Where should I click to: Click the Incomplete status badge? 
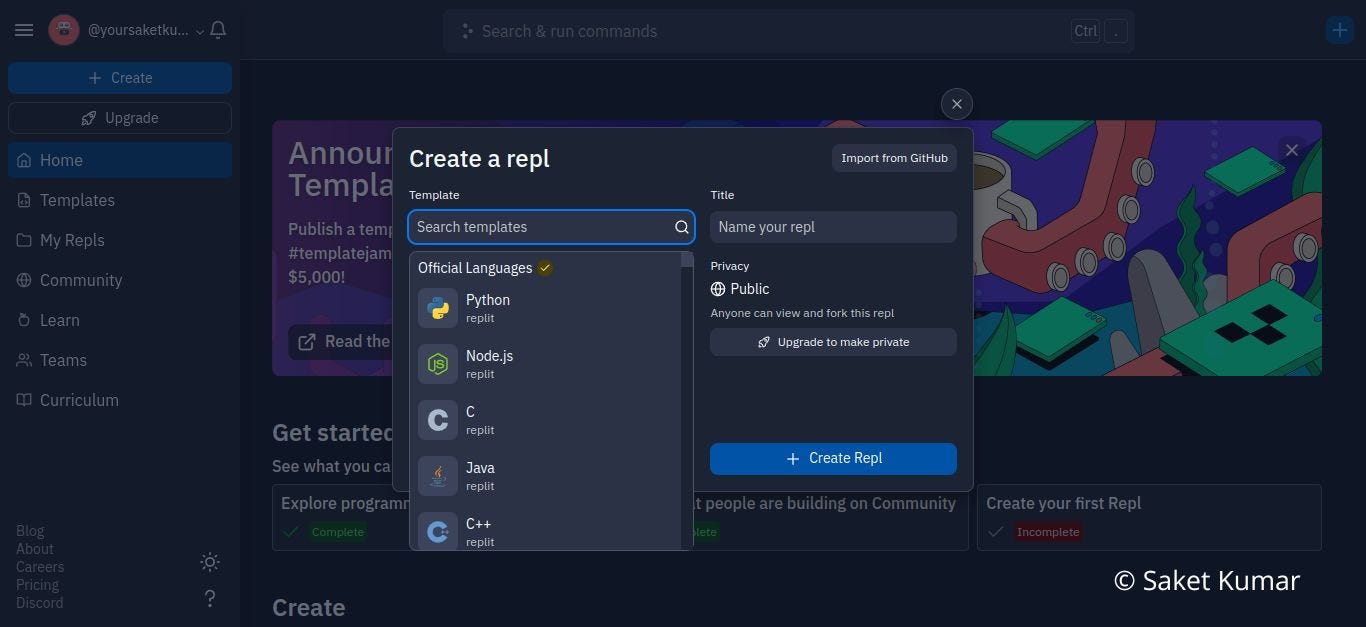tap(1048, 532)
